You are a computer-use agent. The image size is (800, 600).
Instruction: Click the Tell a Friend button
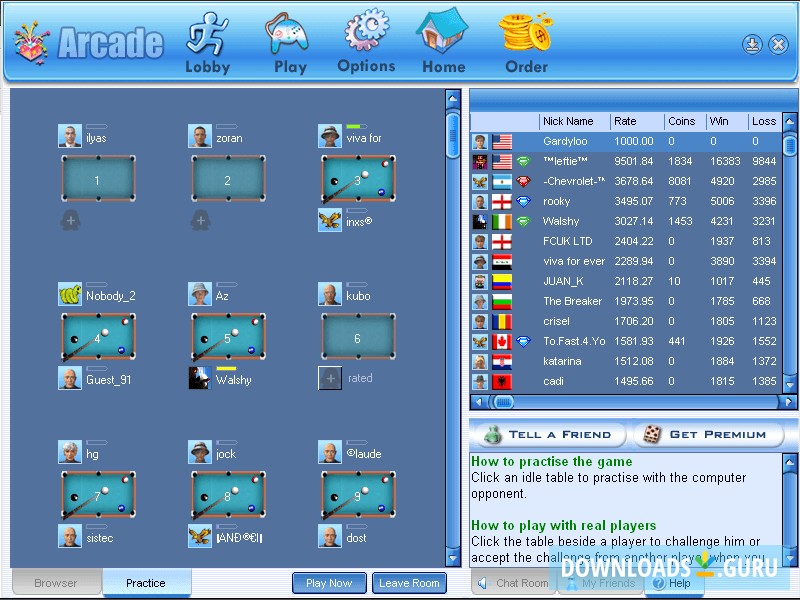tap(550, 434)
